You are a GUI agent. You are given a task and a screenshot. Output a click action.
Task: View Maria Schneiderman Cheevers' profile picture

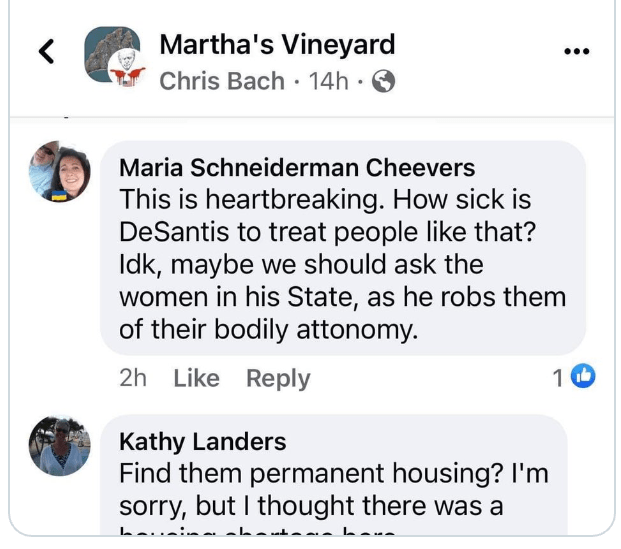pos(59,170)
